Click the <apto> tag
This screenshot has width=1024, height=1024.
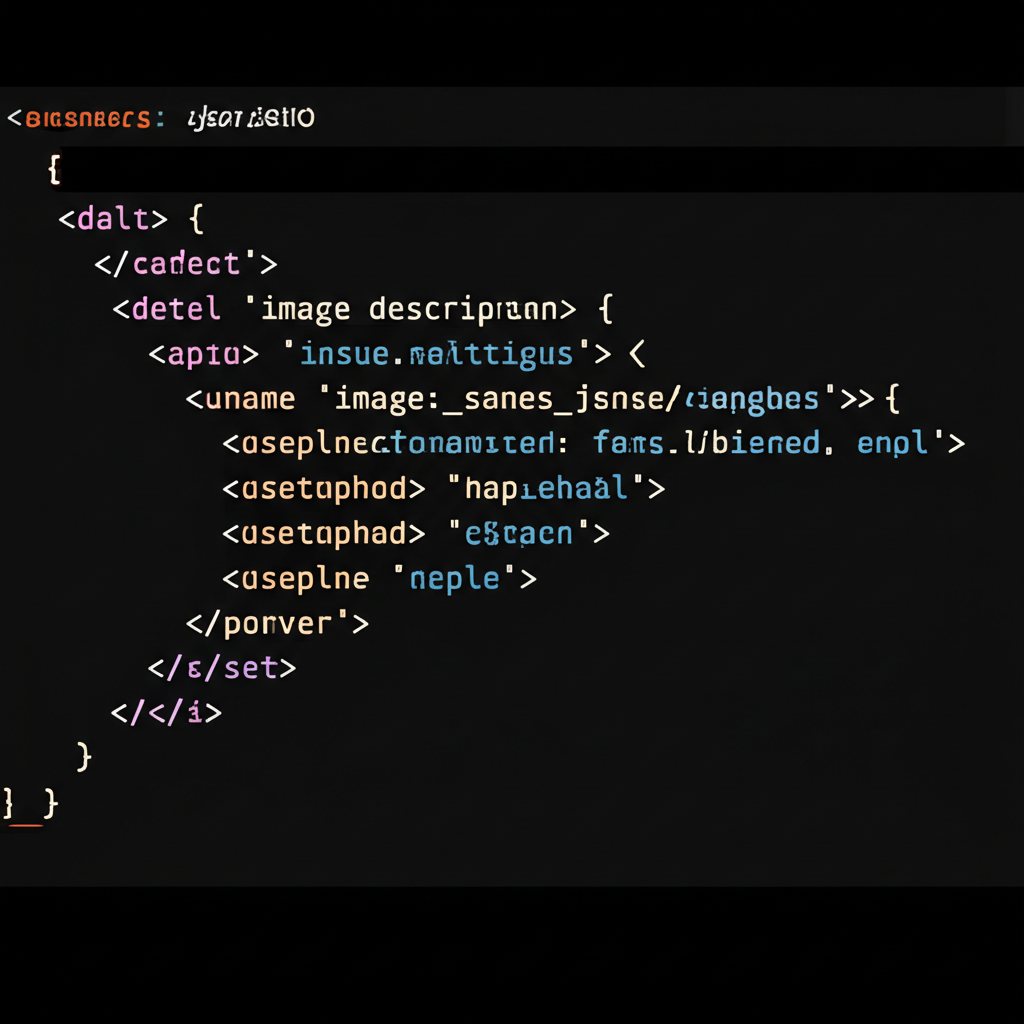[x=204, y=354]
